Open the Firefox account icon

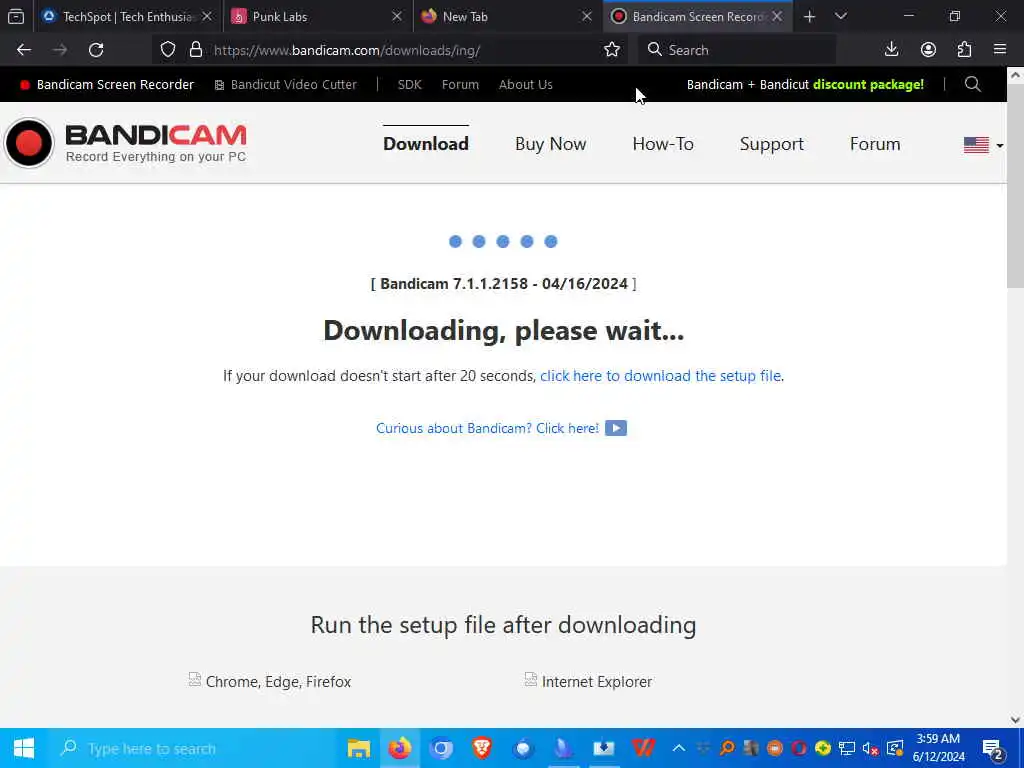928,50
